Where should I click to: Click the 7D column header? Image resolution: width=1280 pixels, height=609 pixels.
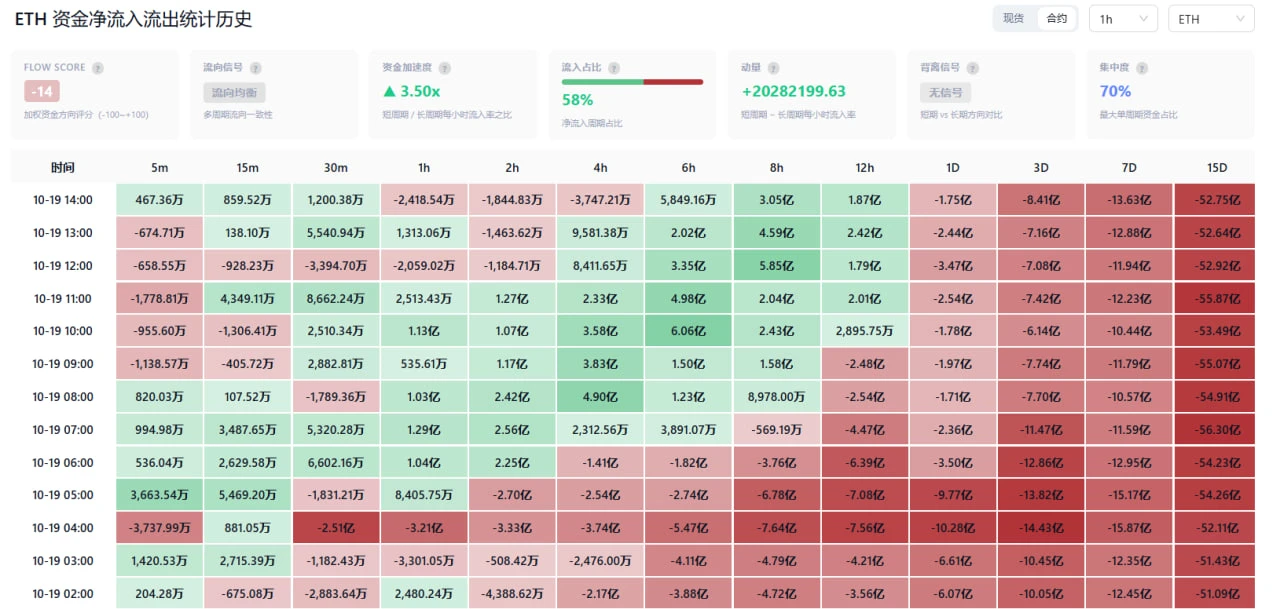coord(1129,167)
